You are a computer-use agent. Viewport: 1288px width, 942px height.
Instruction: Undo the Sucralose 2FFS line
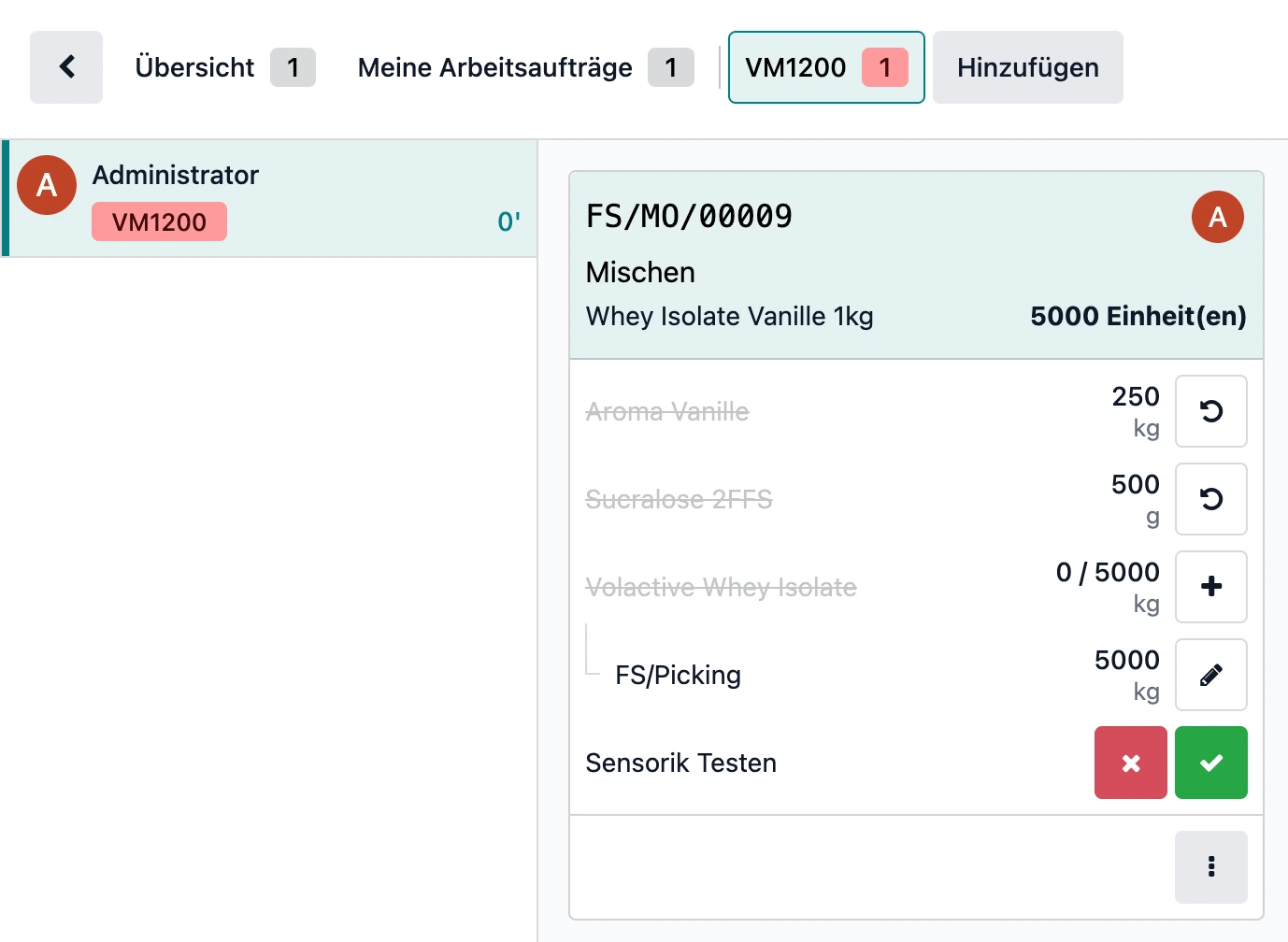[x=1211, y=499]
